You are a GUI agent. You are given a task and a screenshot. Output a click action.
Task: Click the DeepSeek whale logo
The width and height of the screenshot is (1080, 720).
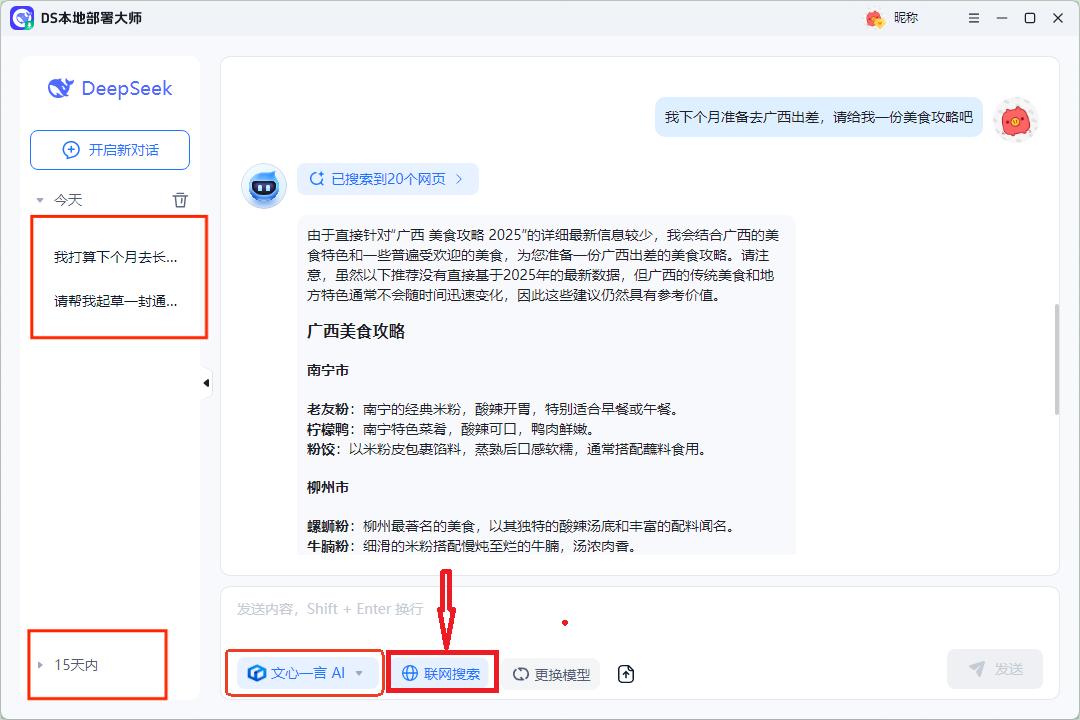[61, 88]
